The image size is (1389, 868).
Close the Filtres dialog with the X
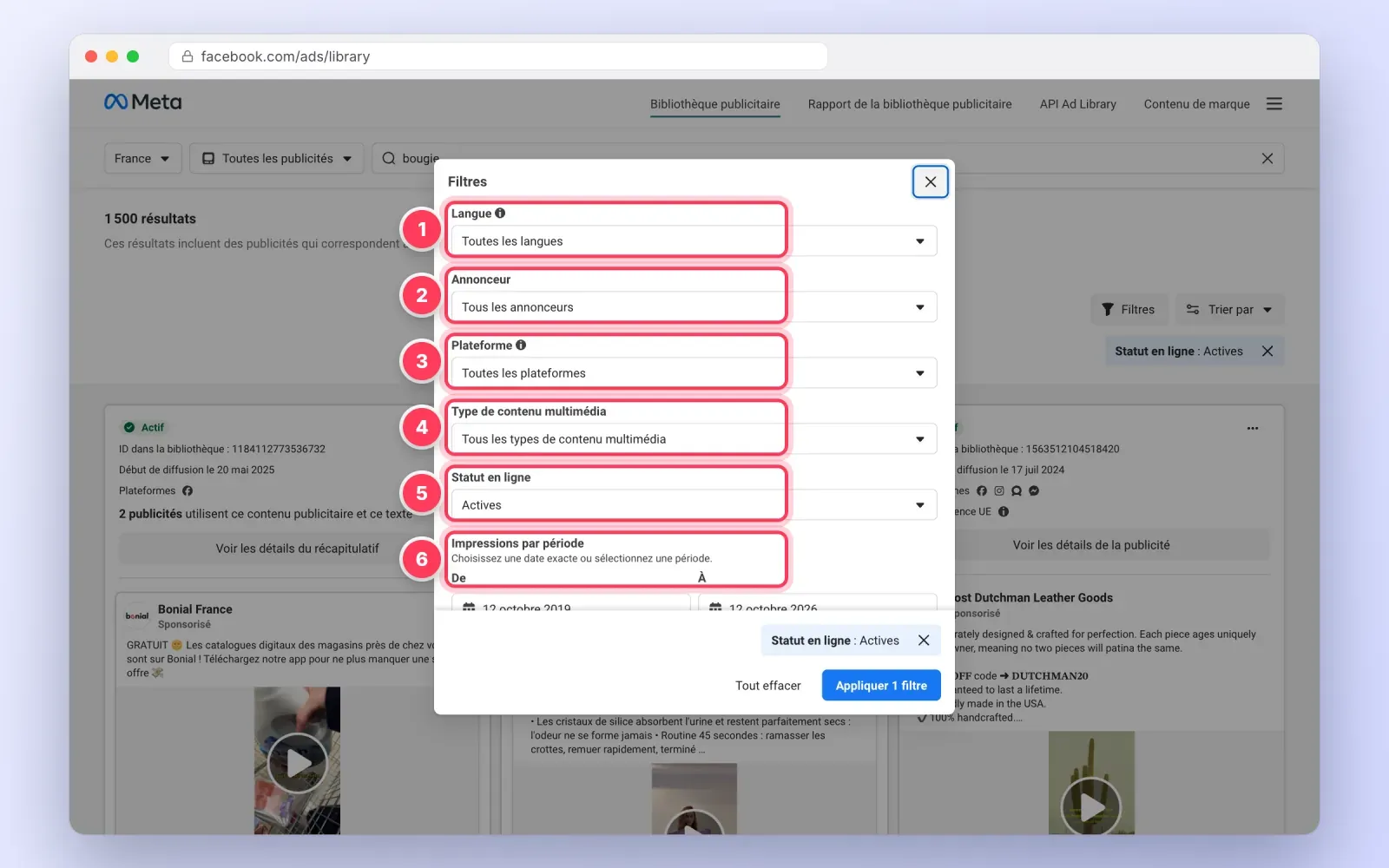930,181
